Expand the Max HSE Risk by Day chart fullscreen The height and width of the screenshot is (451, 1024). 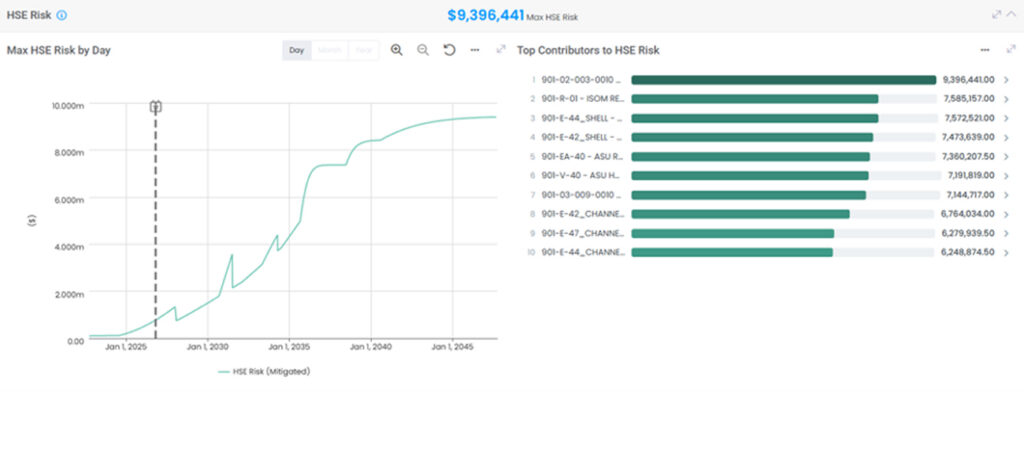(501, 50)
